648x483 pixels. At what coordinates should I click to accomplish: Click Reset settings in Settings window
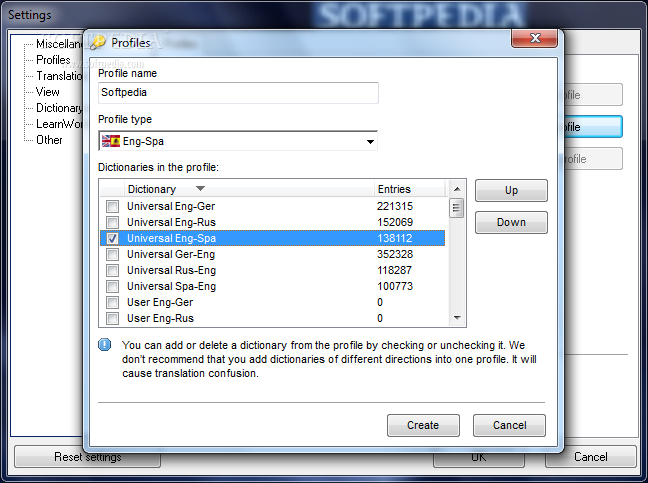point(88,457)
